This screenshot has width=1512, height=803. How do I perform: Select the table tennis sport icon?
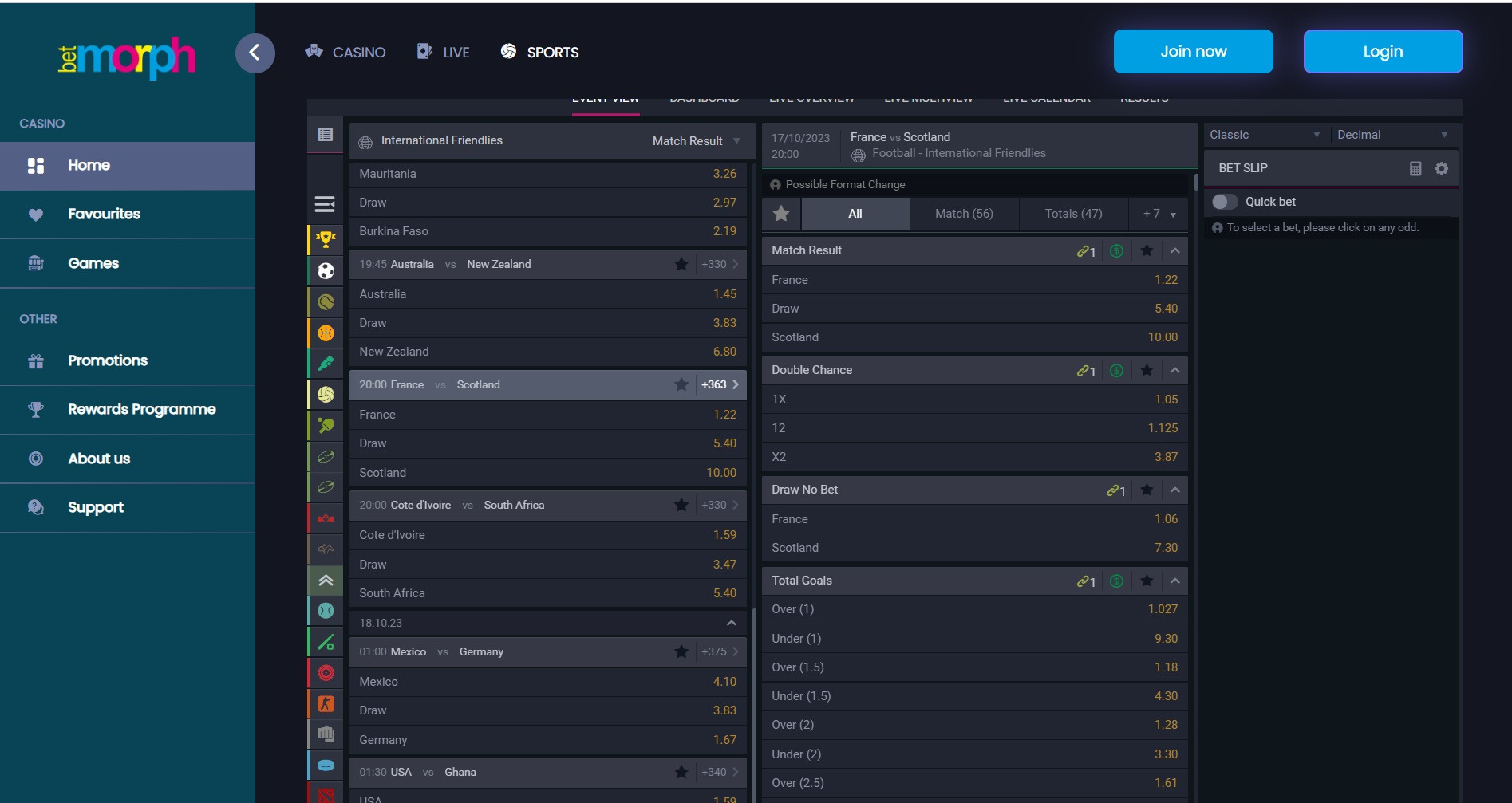tap(326, 426)
